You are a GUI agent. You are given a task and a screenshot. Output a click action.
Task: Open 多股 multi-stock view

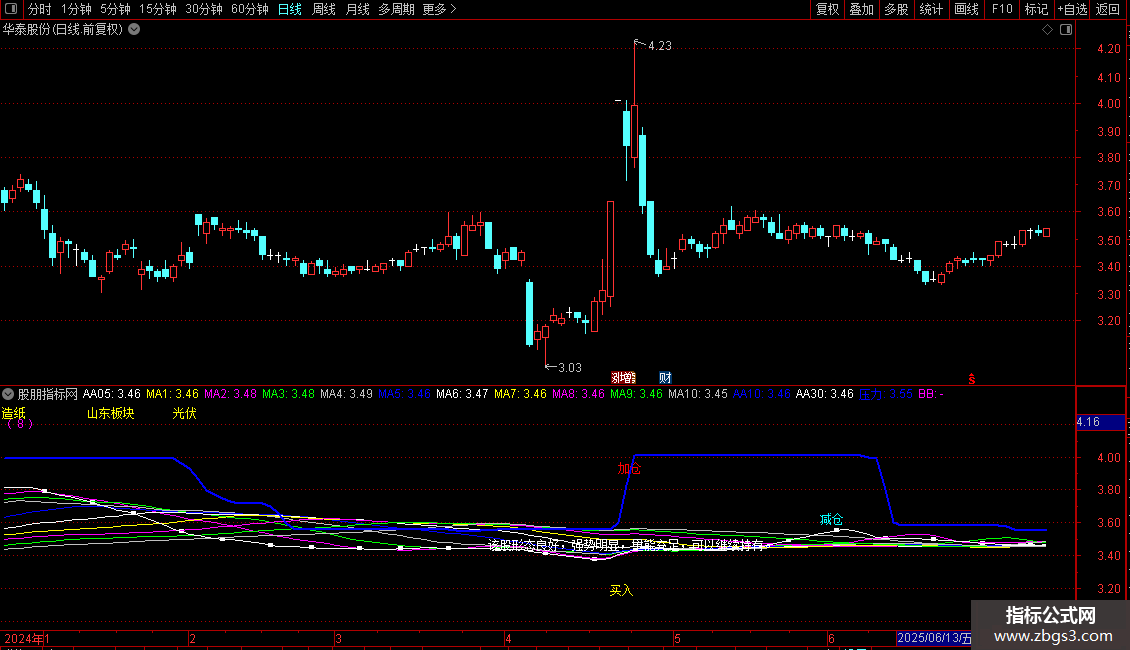[896, 9]
